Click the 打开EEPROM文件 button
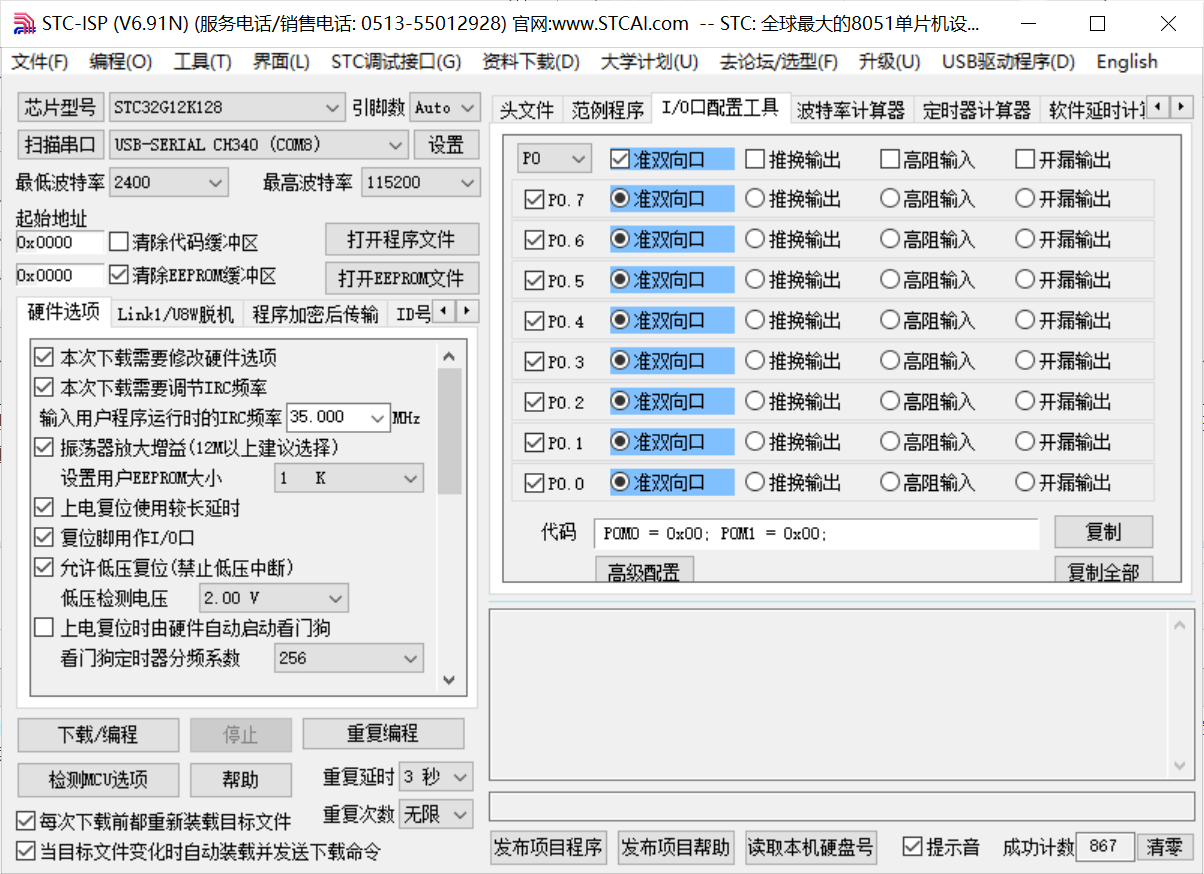 point(401,278)
